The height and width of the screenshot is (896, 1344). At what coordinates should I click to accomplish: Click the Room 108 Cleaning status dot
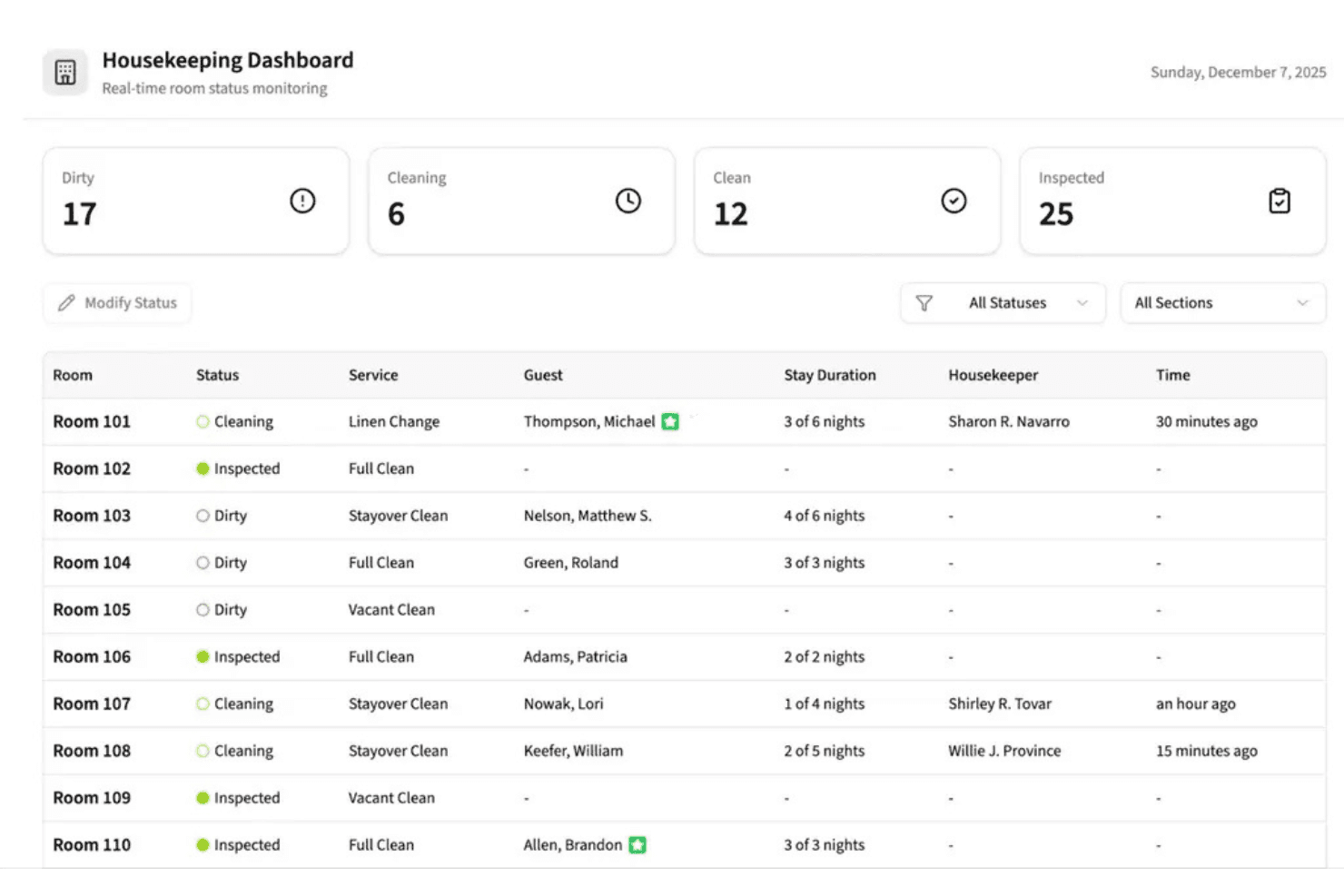click(x=203, y=751)
